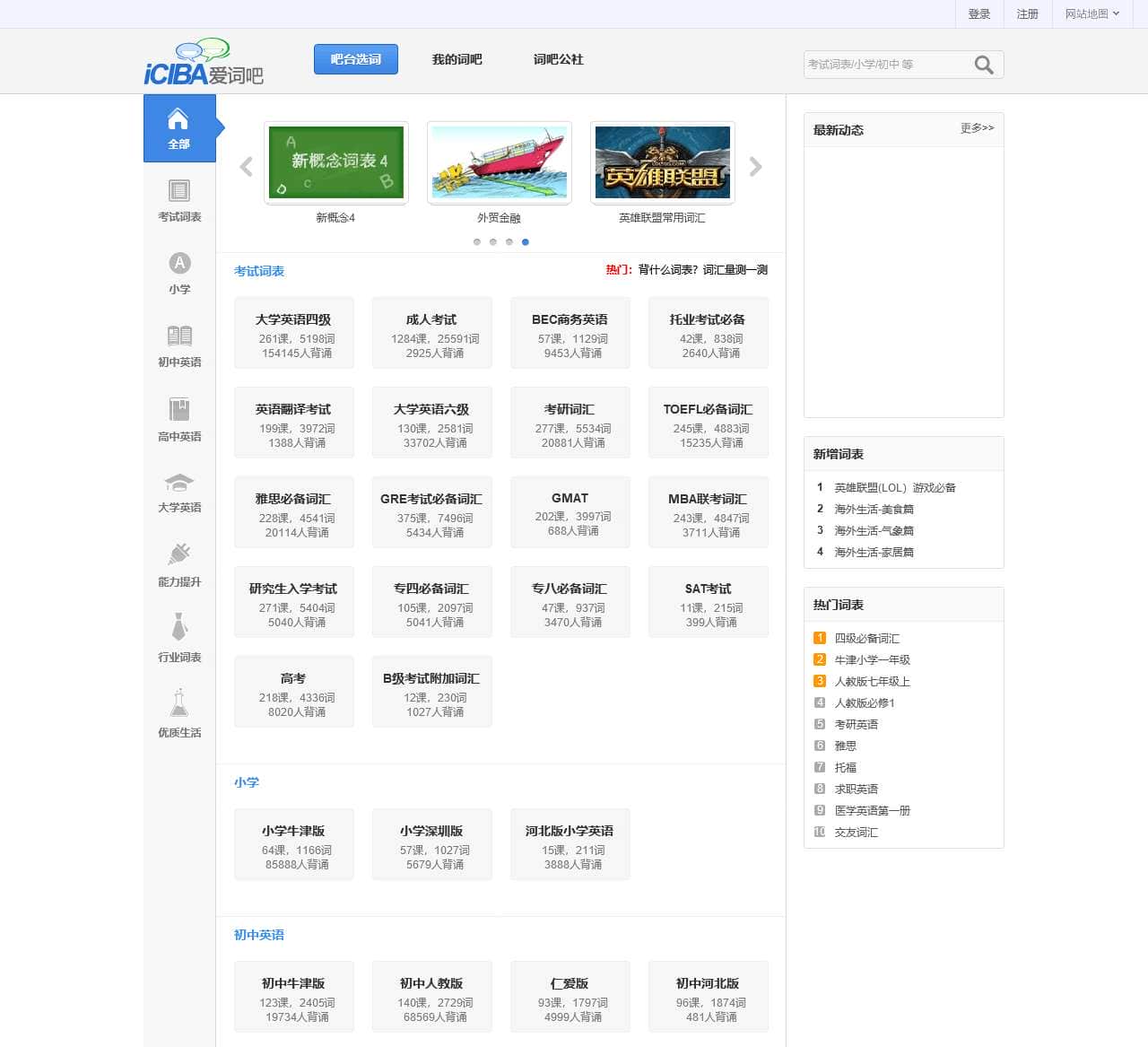Image resolution: width=1148 pixels, height=1047 pixels.
Task: Open the 初中人教版 card
Action: [432, 997]
